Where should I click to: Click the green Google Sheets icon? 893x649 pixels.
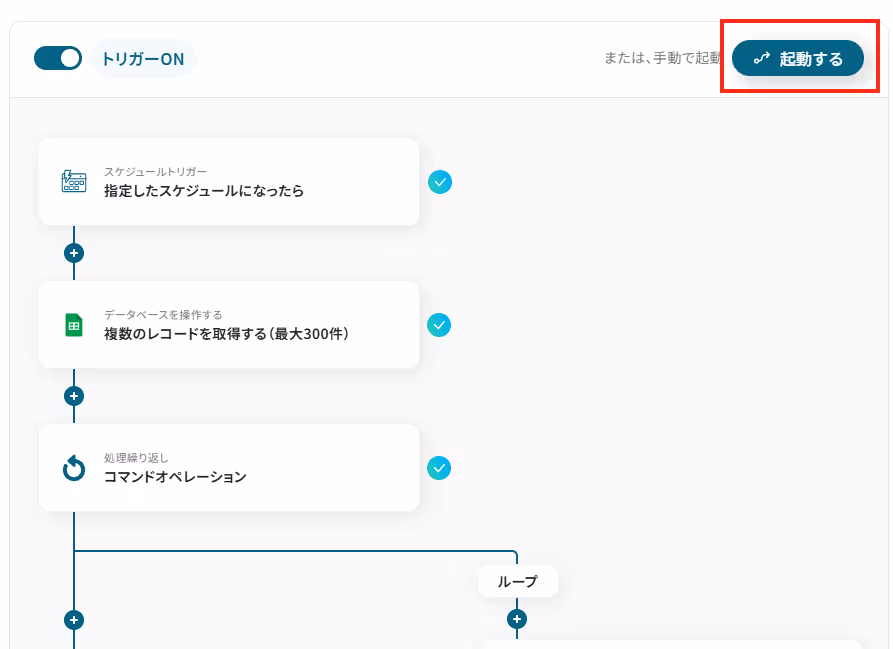pos(73,325)
